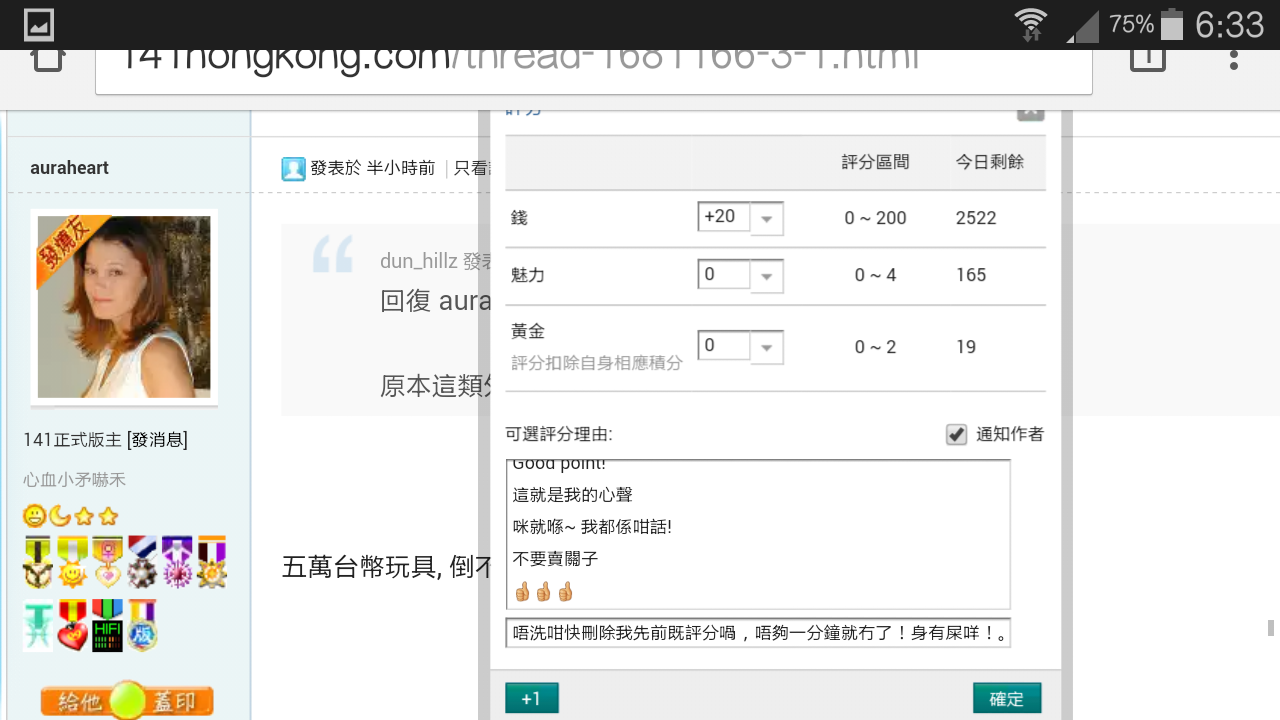Click the first gold eagle medal icon
The image size is (1280, 720).
[38, 563]
